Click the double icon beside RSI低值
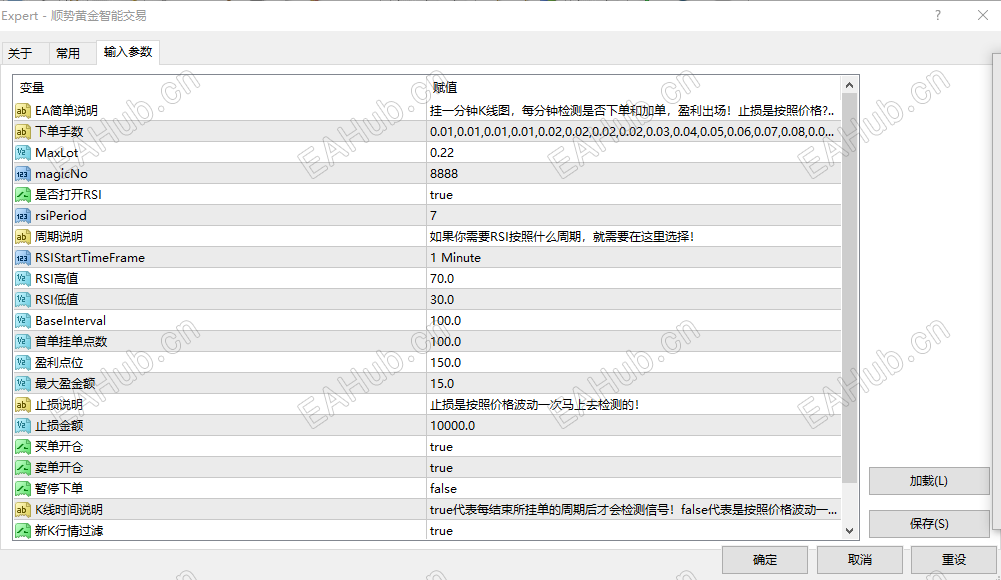The image size is (1001, 580). coord(23,300)
